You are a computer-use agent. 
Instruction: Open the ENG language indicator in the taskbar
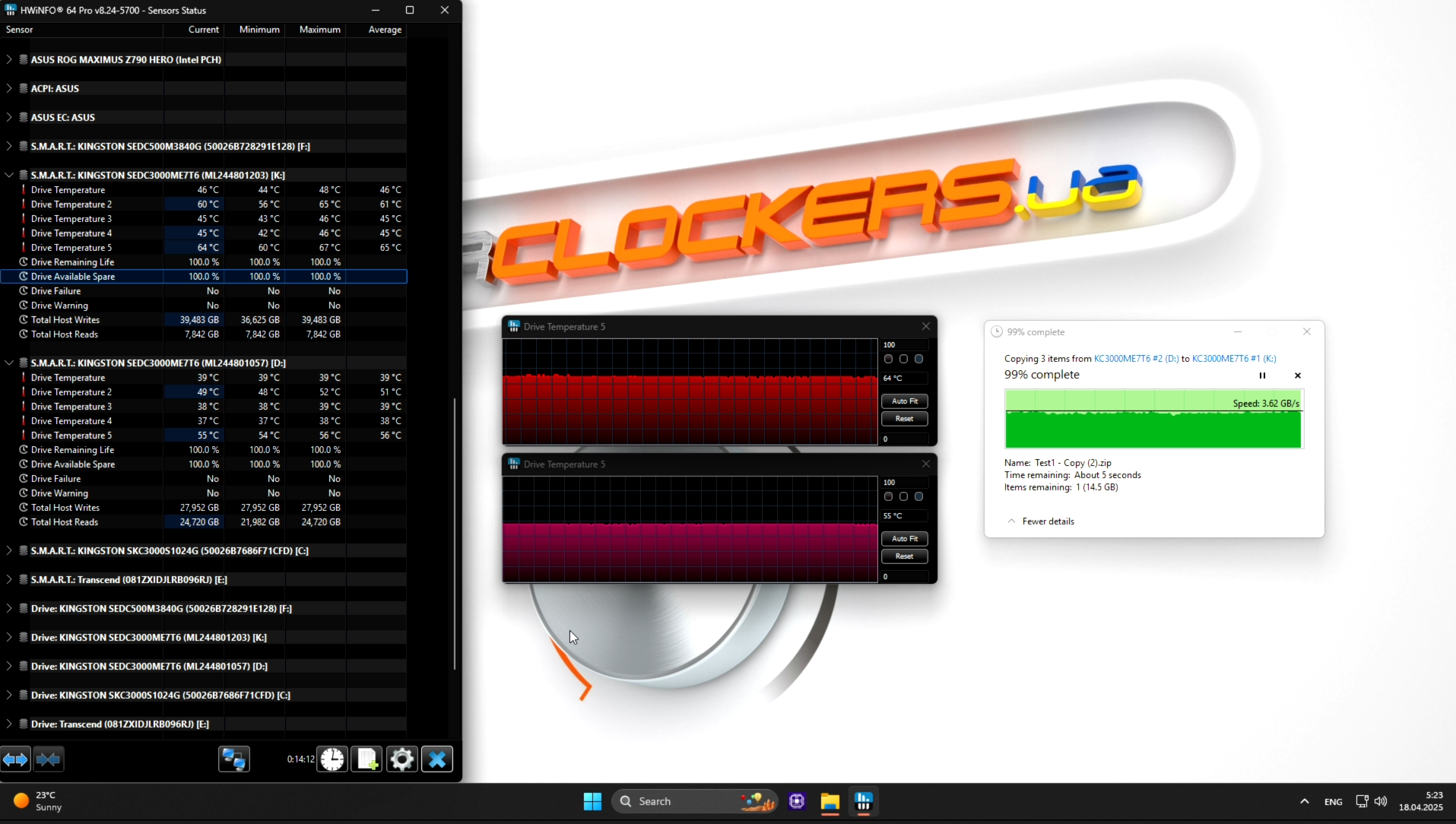click(1333, 801)
